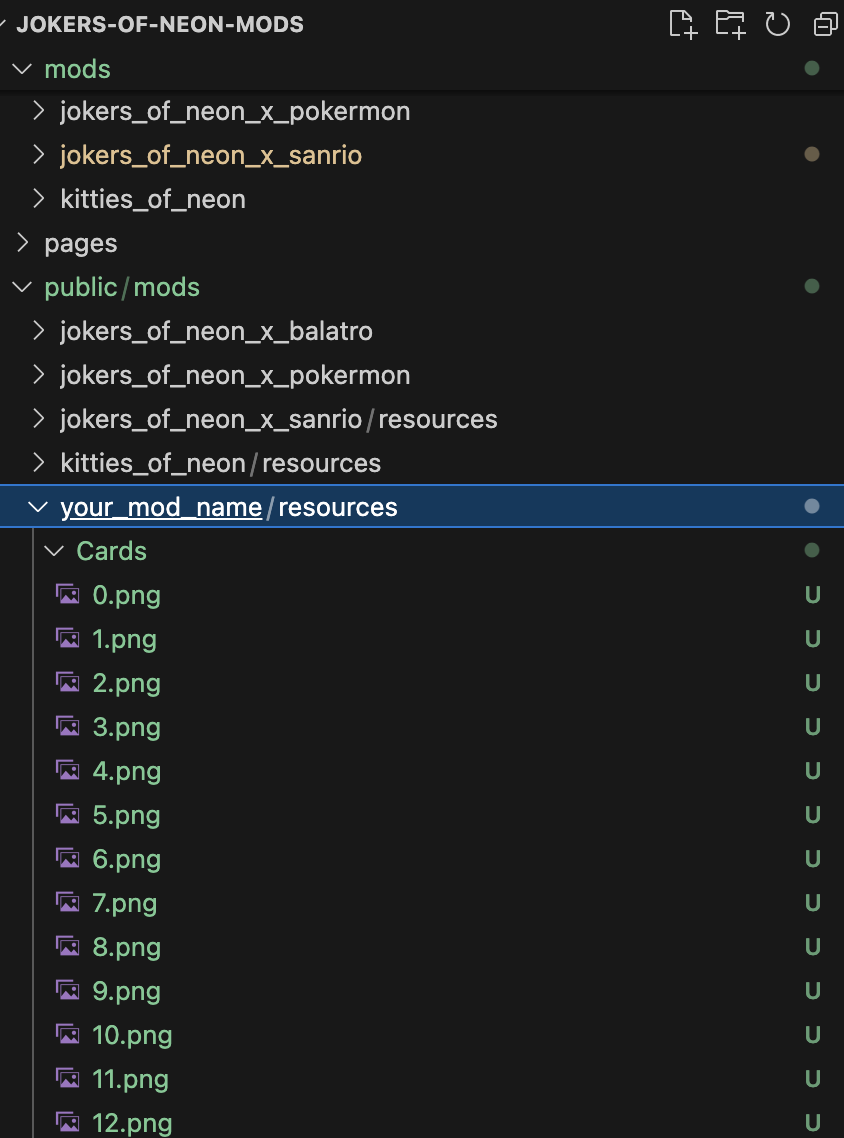Click the image icon beside 6.png

coord(68,859)
